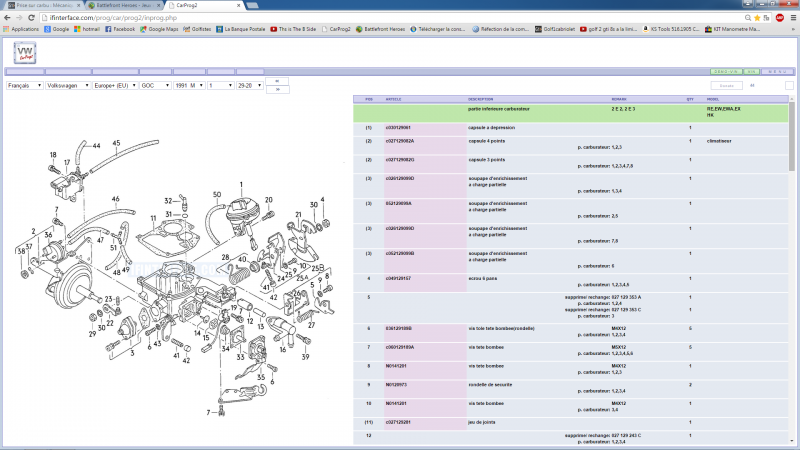Open the Google bookmark
Image resolution: width=800 pixels, height=450 pixels.
(57, 29)
